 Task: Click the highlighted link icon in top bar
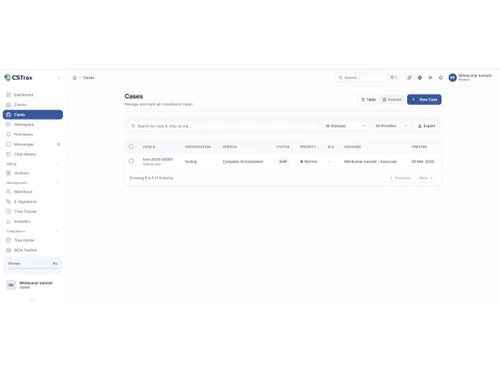(409, 77)
